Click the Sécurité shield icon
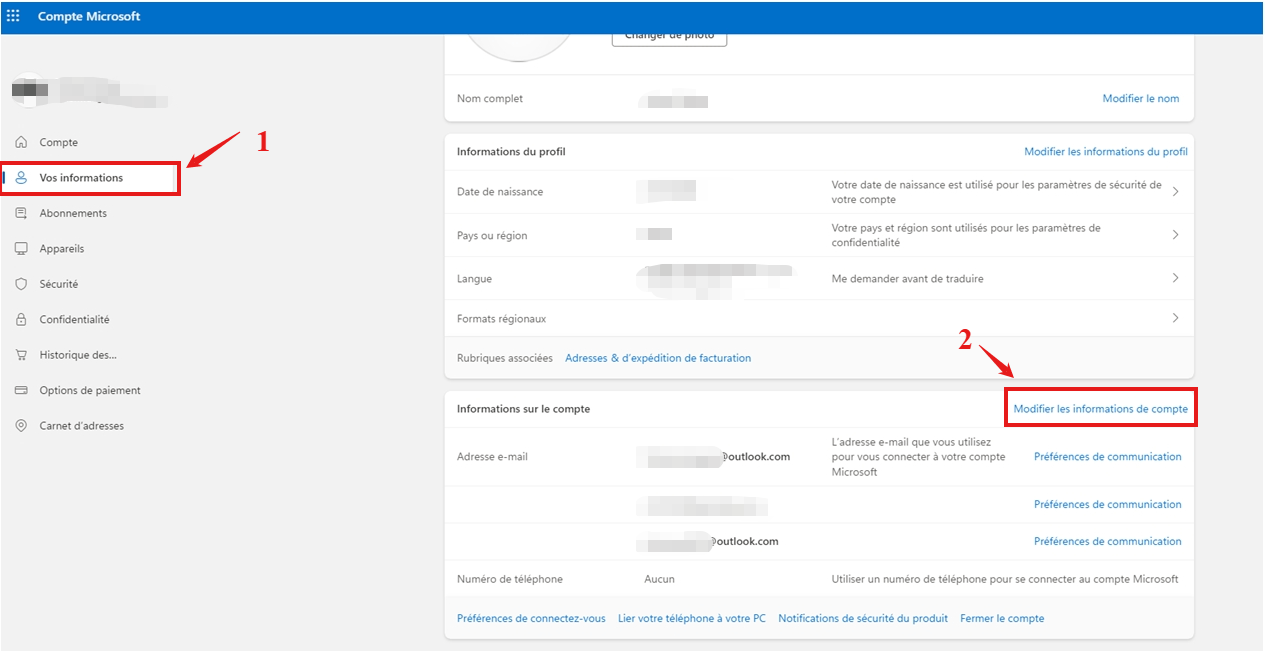This screenshot has width=1267, height=651. 21,284
